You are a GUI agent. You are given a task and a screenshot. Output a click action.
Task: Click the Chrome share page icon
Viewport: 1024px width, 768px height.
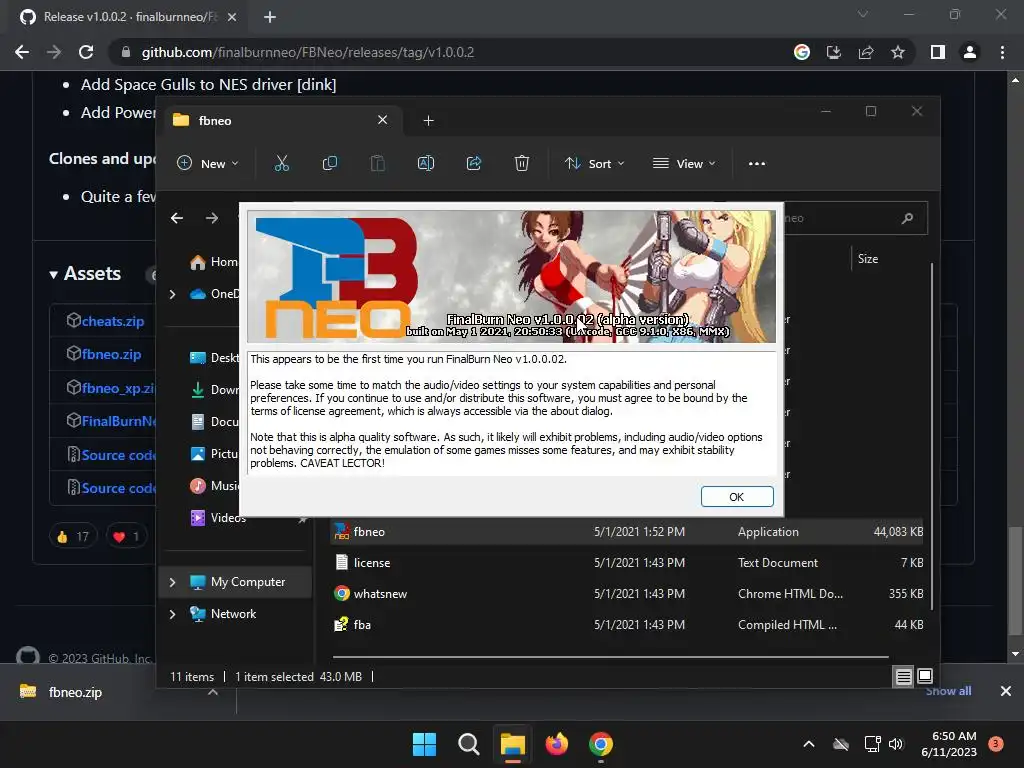866,52
